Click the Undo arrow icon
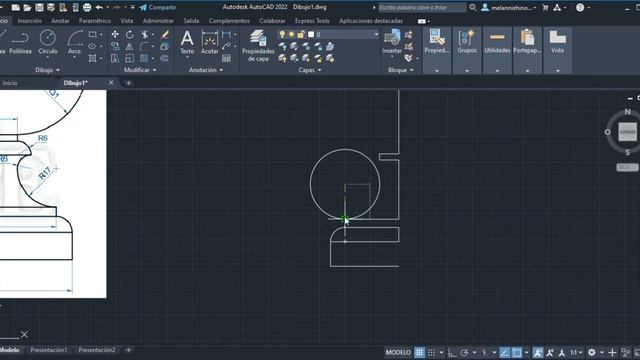Screen dimensions: 640x360 [x=99, y=7]
